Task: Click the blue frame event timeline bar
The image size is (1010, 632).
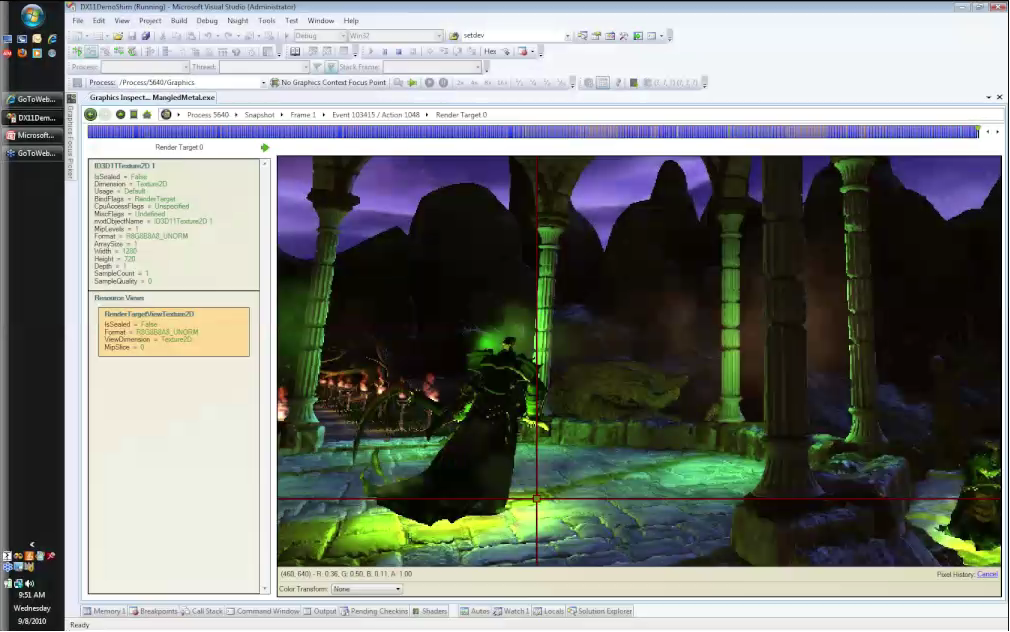Action: (533, 131)
